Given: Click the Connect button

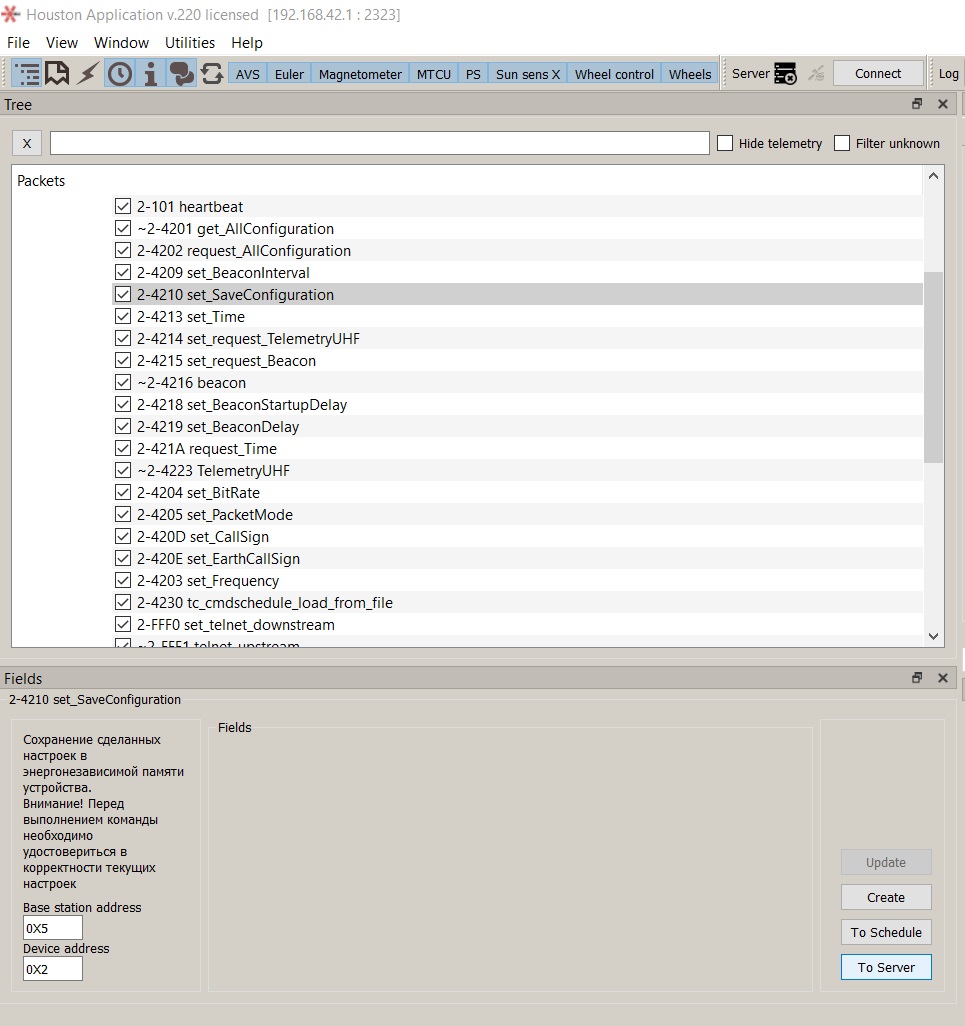Looking at the screenshot, I should point(878,74).
